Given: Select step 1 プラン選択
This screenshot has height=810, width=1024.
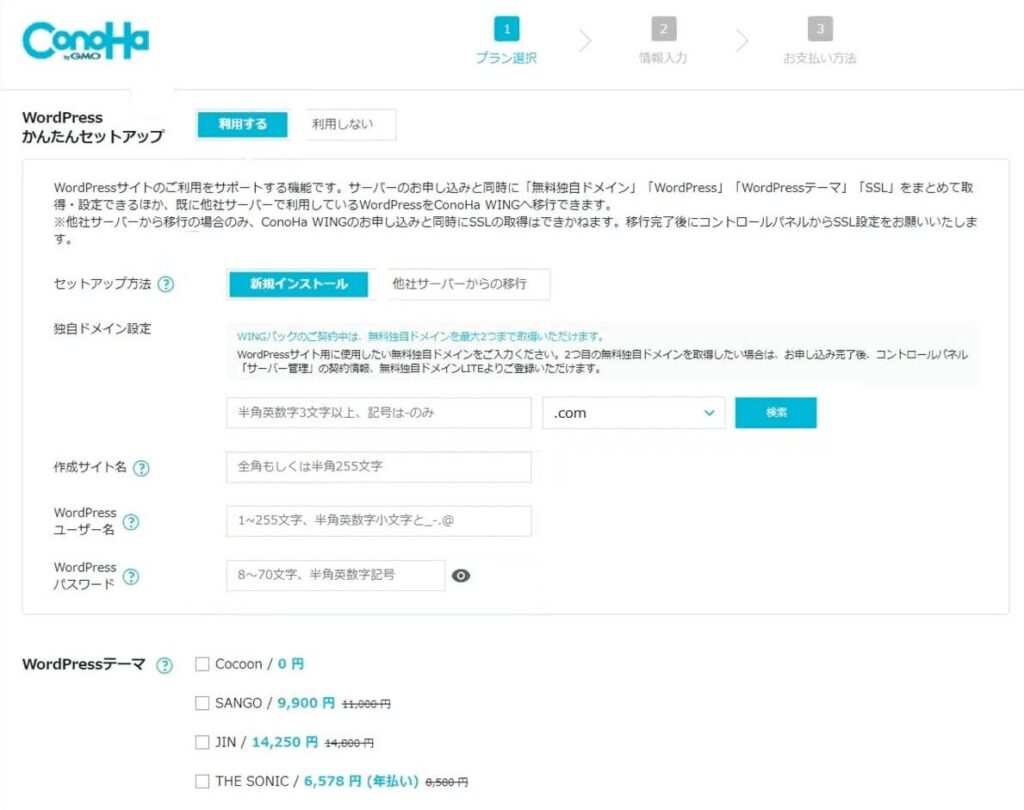Looking at the screenshot, I should click(x=507, y=40).
